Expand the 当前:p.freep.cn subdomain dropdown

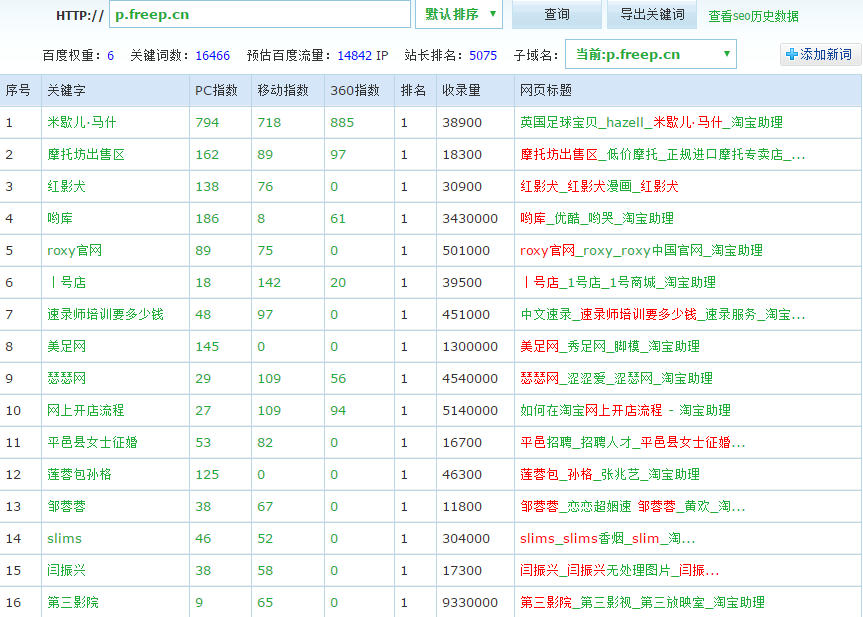click(650, 54)
